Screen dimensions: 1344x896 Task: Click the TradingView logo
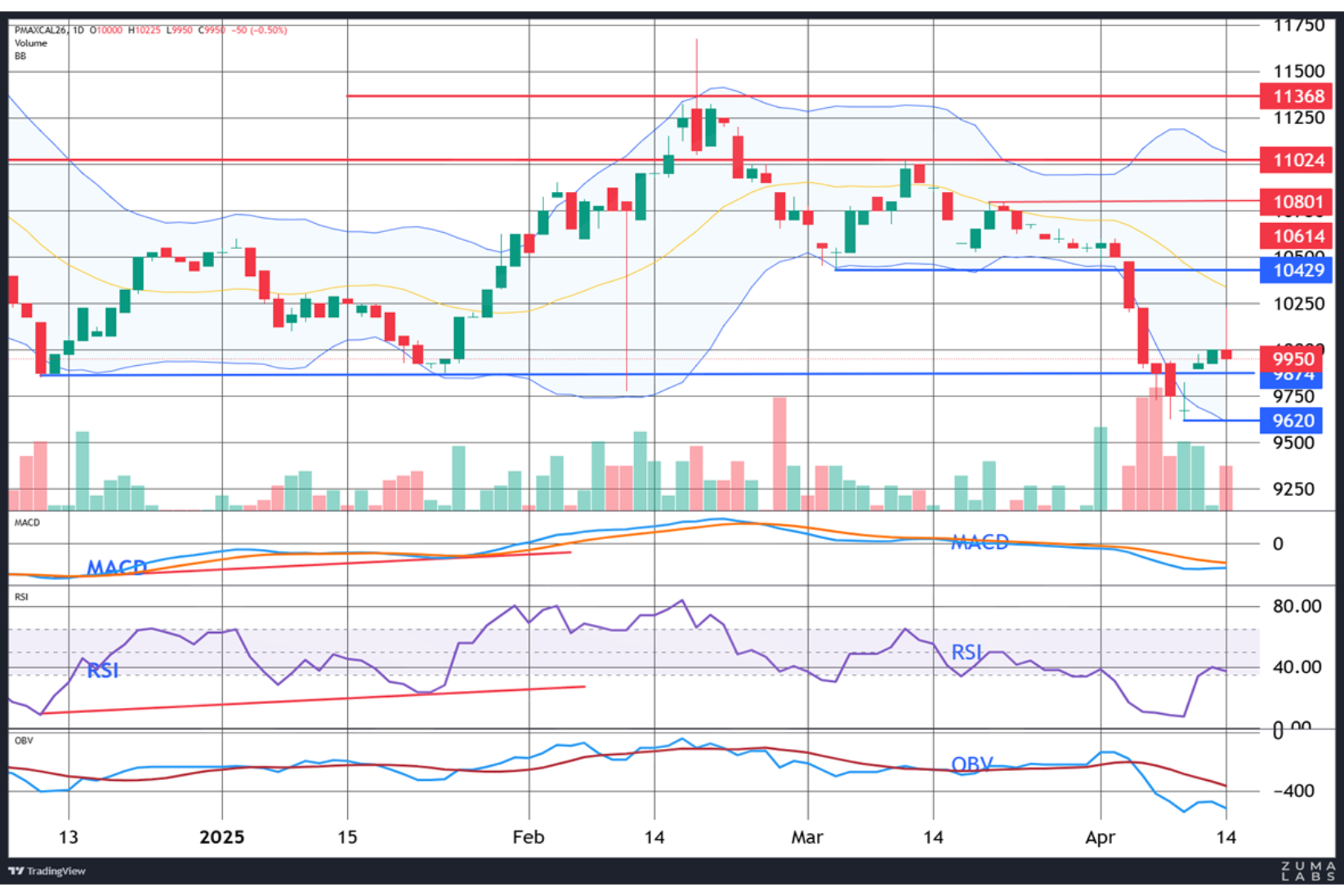click(x=47, y=871)
